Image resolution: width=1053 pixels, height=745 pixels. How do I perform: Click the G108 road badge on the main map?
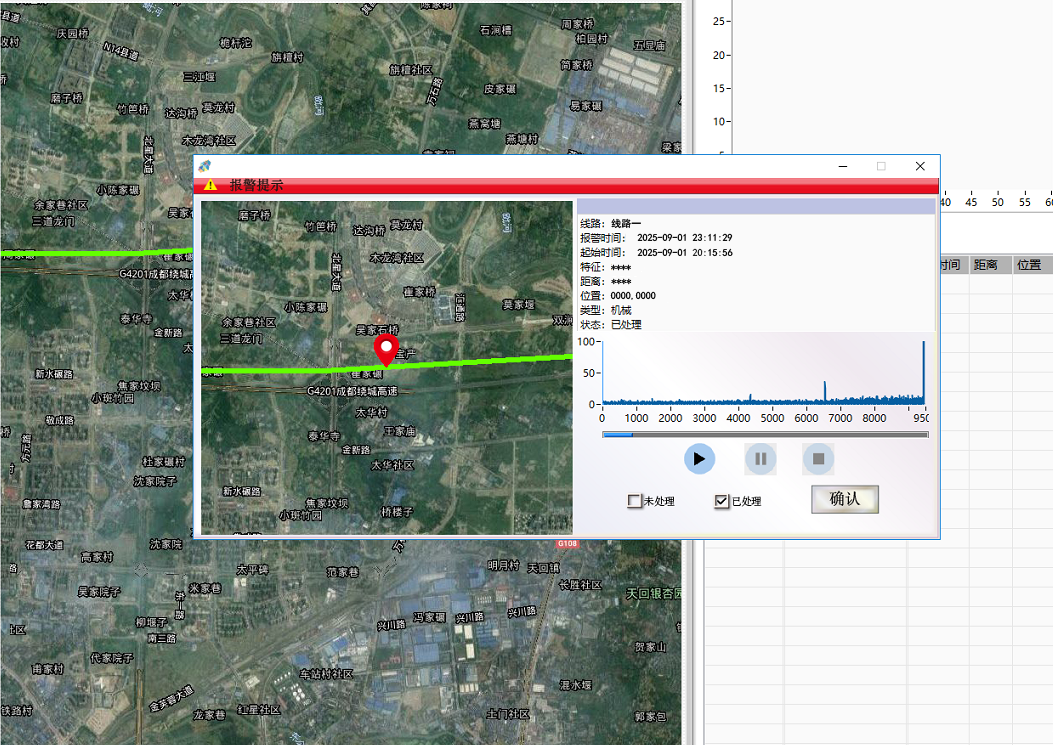[x=567, y=544]
